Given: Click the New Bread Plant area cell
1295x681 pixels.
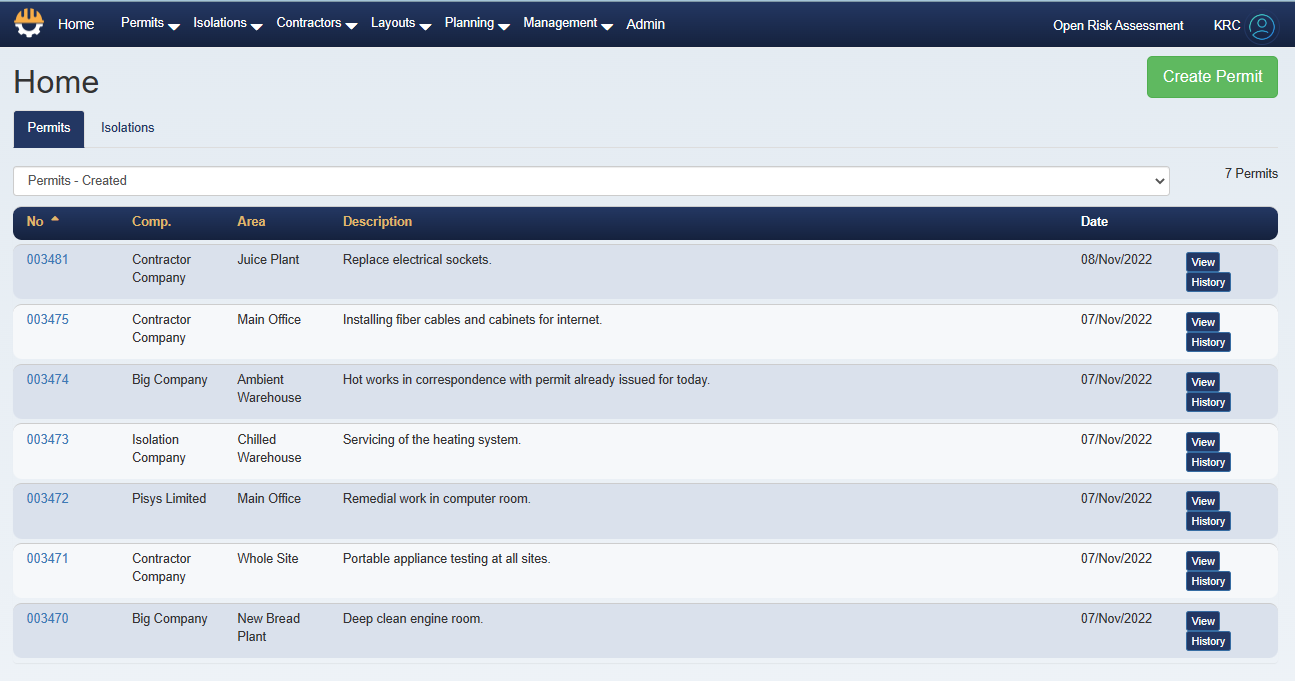Looking at the screenshot, I should coord(268,628).
